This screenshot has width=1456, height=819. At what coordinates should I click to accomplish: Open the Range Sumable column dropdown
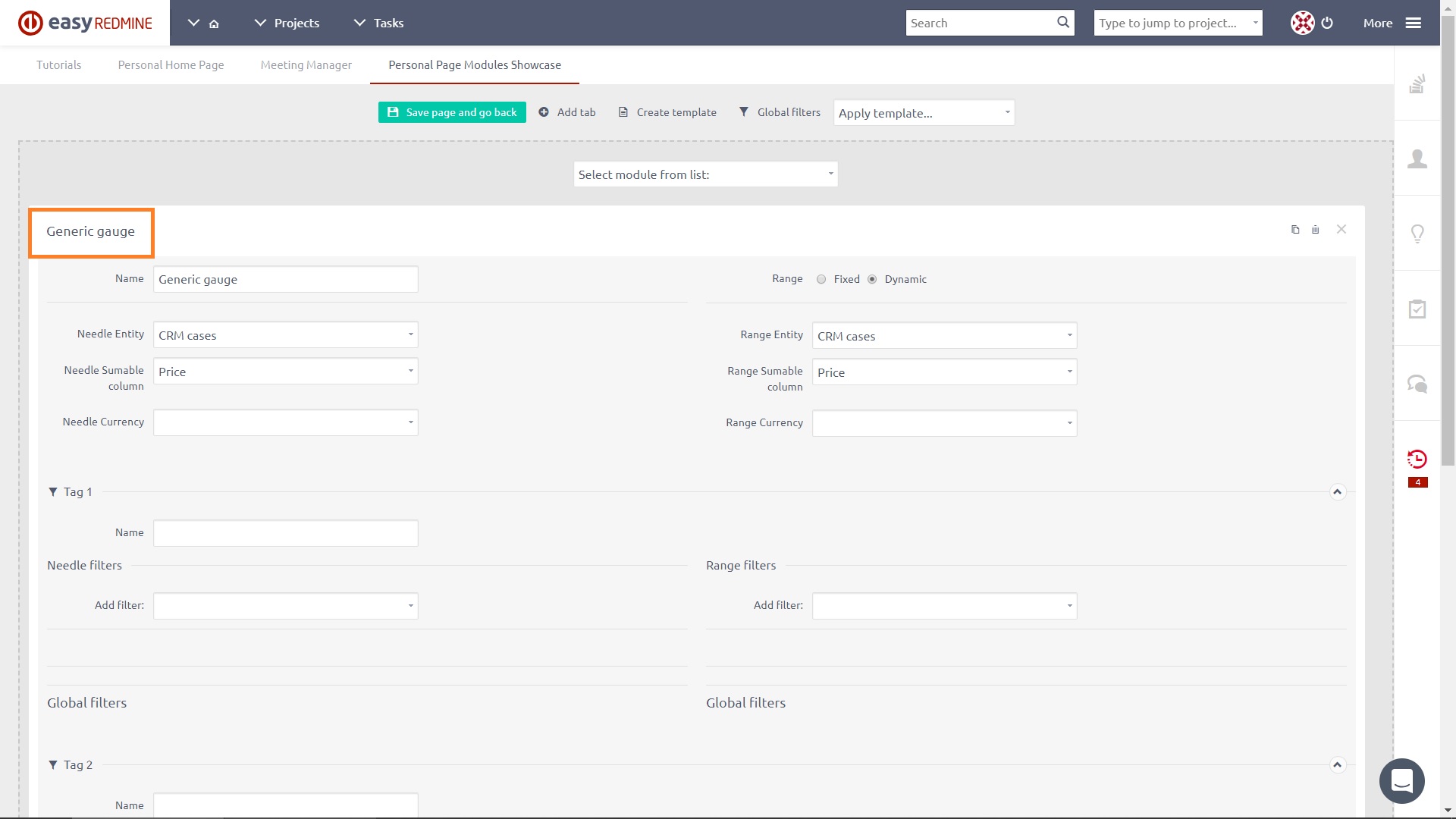(x=944, y=372)
